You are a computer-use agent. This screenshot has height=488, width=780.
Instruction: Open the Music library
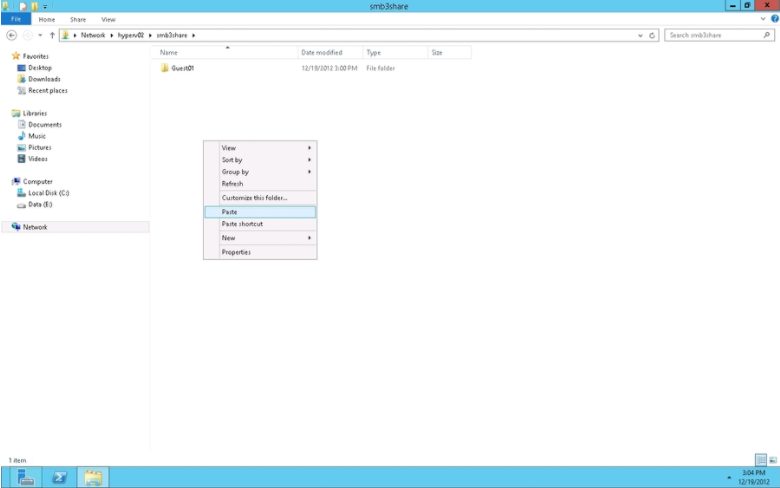pos(37,136)
